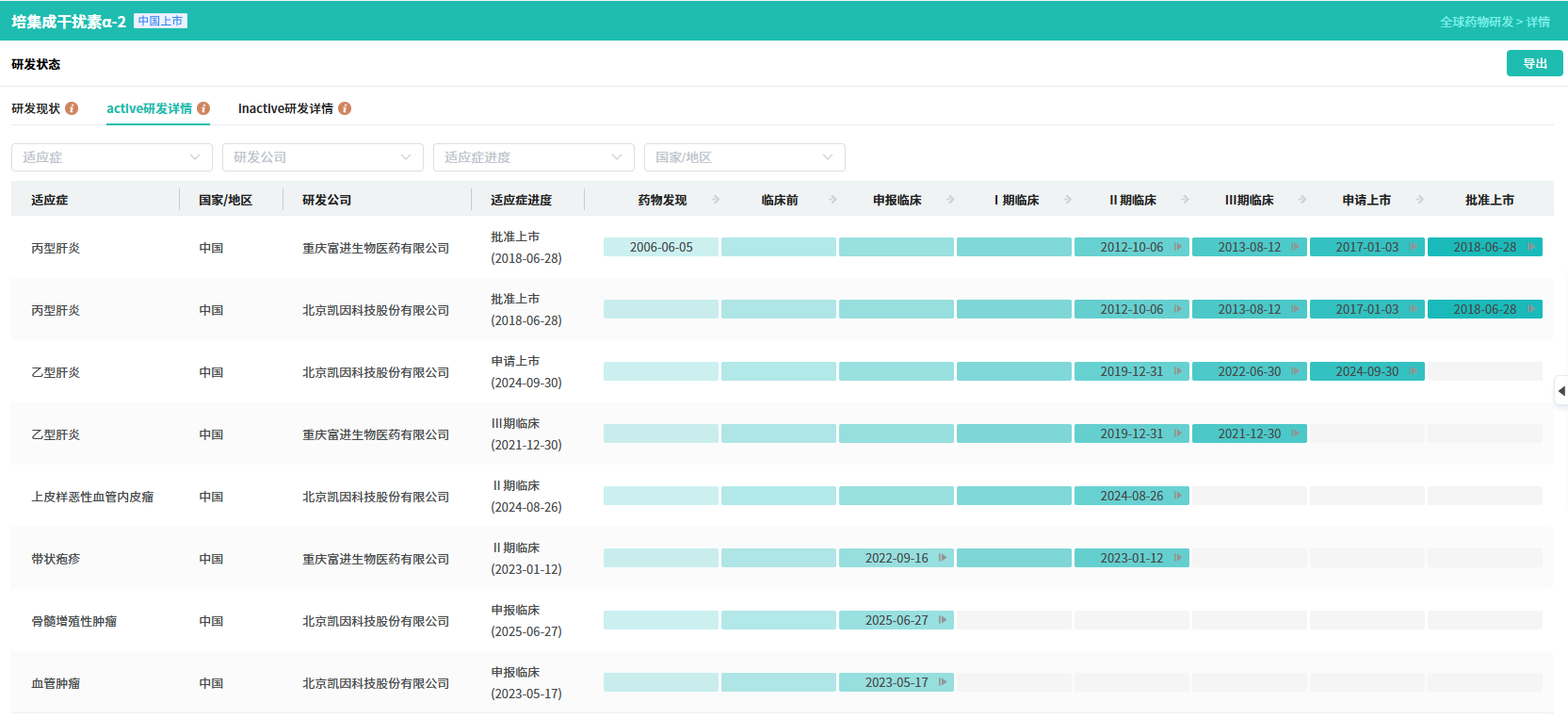Switch to the inactive研发详情 tab
Viewport: 1568px width, 719px height.
click(285, 108)
